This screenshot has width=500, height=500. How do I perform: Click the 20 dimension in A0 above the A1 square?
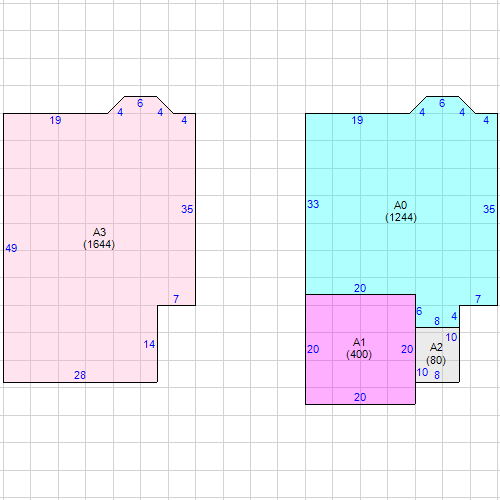pos(360,288)
